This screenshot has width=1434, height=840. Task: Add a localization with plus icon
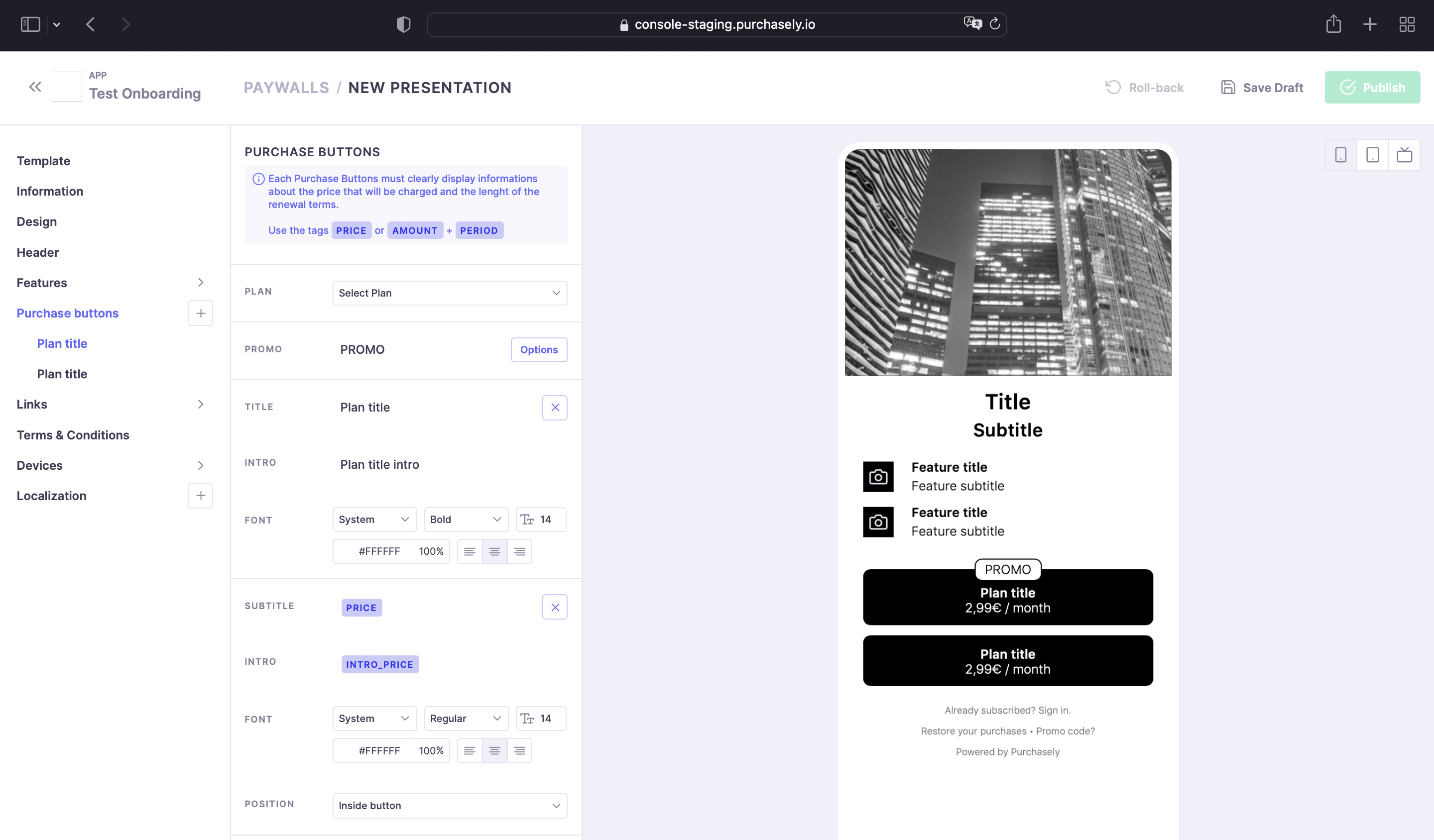[200, 496]
